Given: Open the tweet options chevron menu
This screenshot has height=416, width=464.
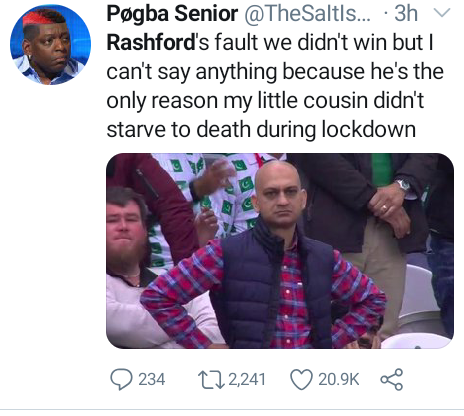Looking at the screenshot, I should (x=442, y=13).
